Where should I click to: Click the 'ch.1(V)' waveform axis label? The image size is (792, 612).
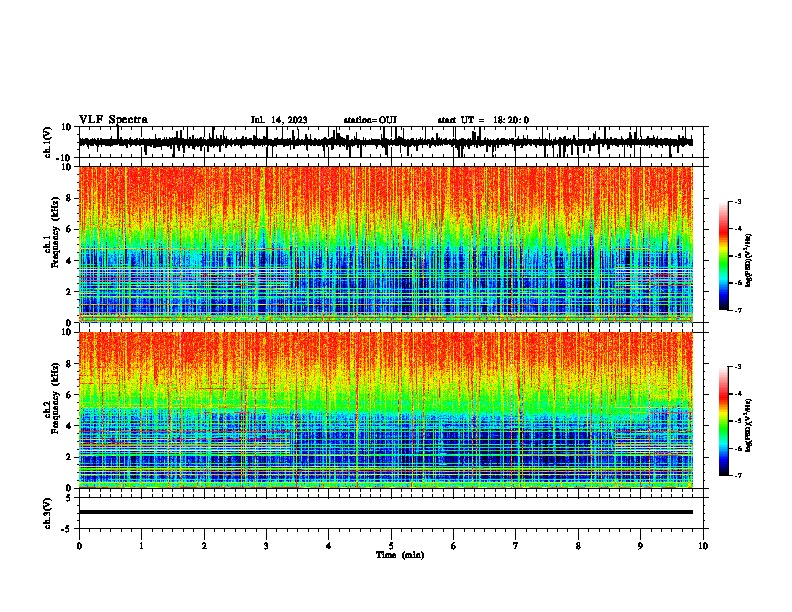tap(48, 142)
